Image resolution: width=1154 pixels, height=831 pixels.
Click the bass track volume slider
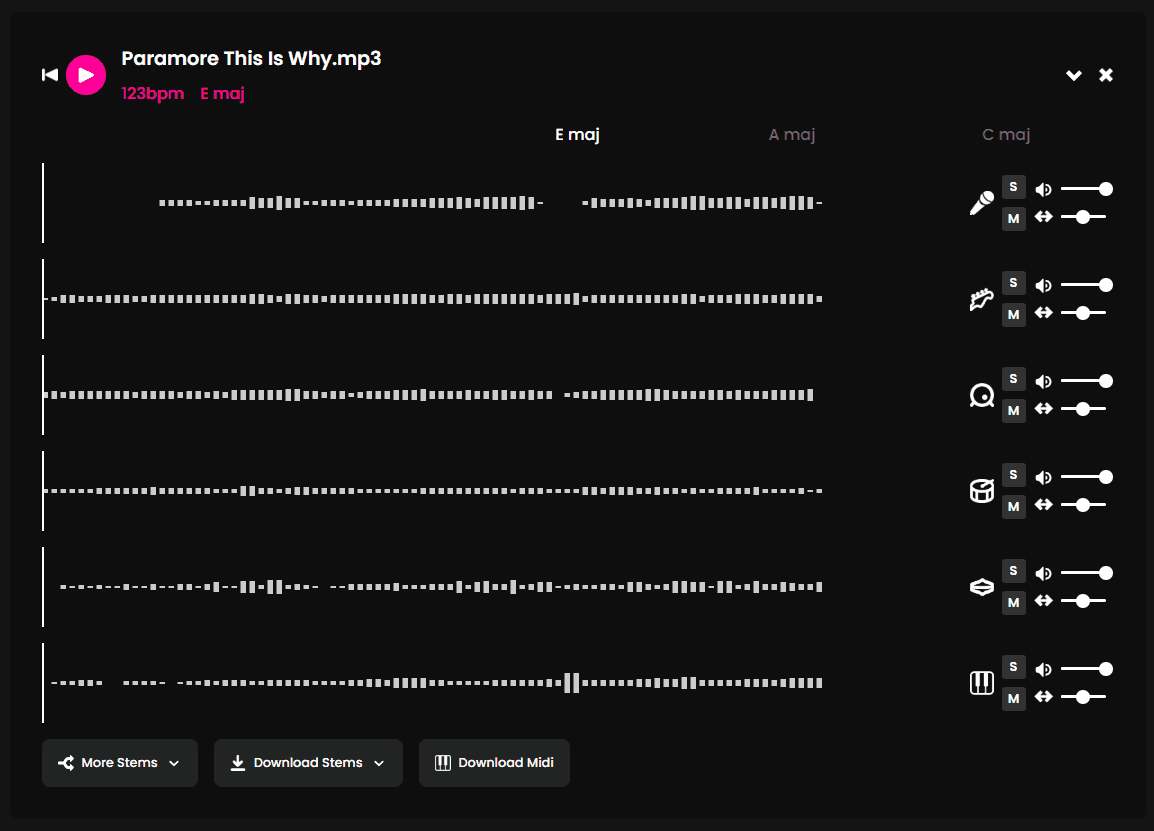[x=1084, y=381]
